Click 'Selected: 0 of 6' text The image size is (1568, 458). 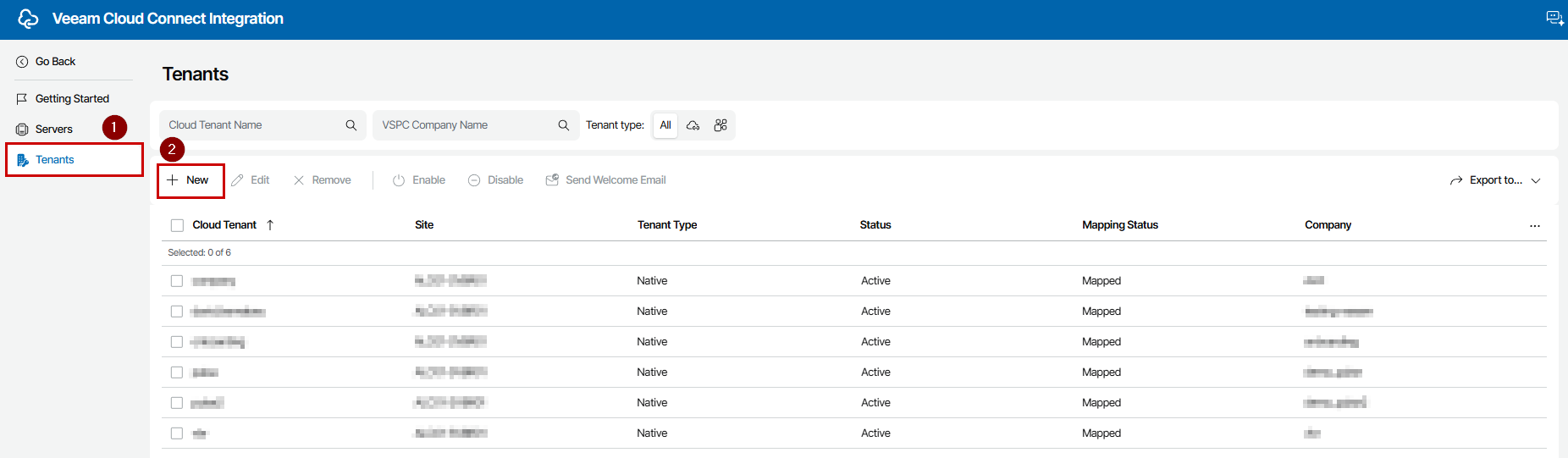pos(199,252)
